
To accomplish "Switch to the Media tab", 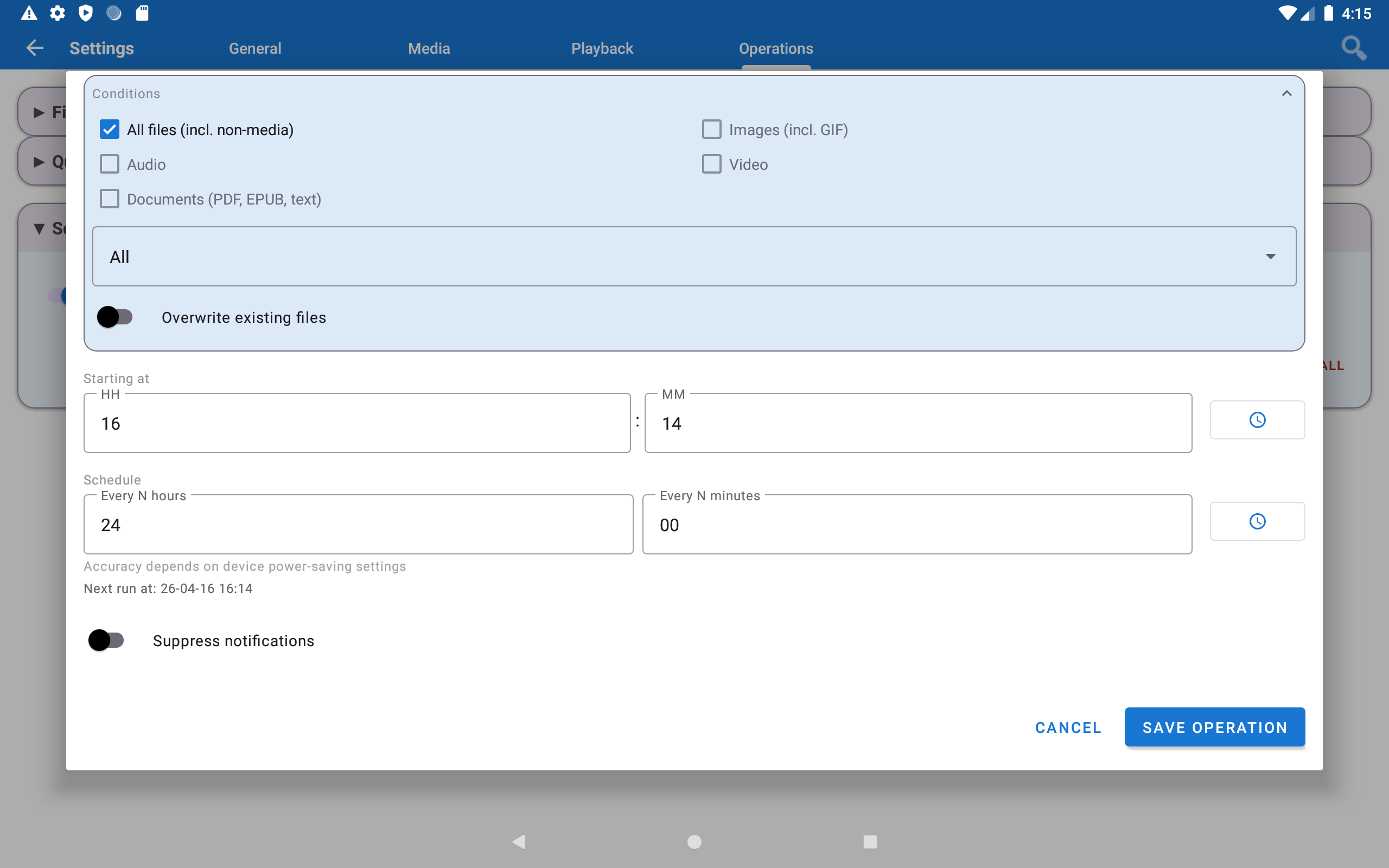I will 429,48.
